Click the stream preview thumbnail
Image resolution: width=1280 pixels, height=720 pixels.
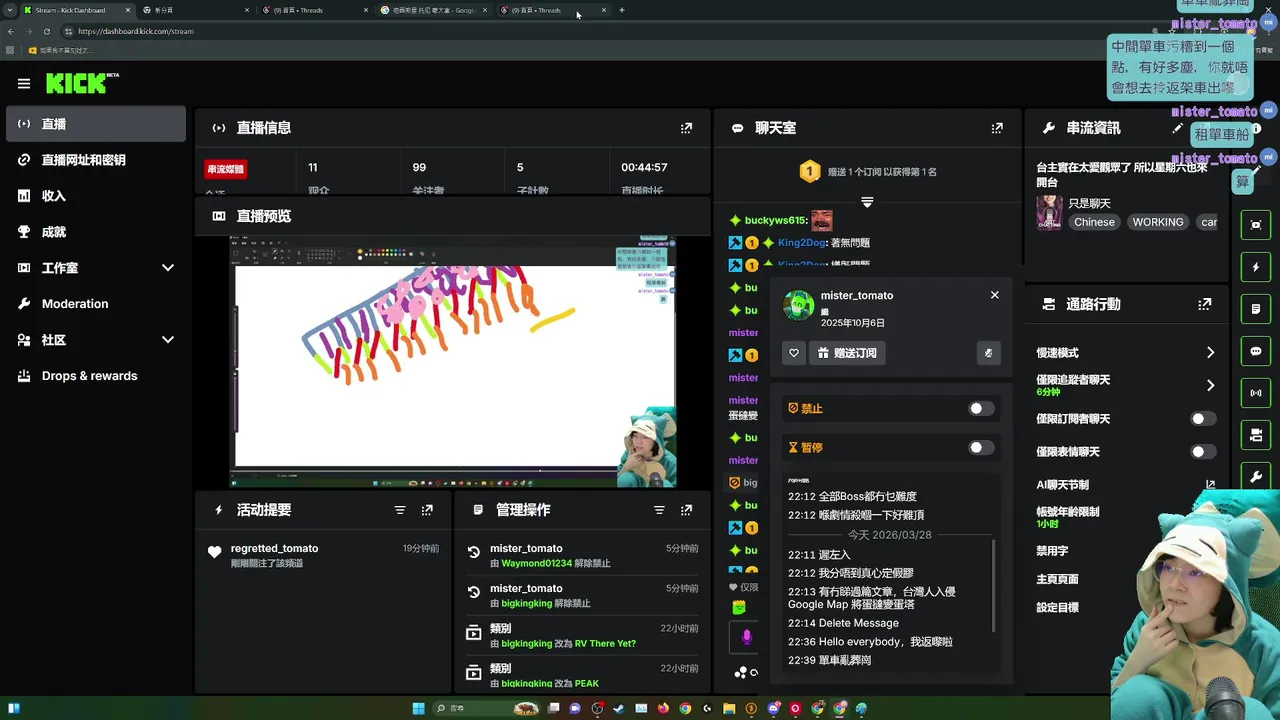(453, 363)
